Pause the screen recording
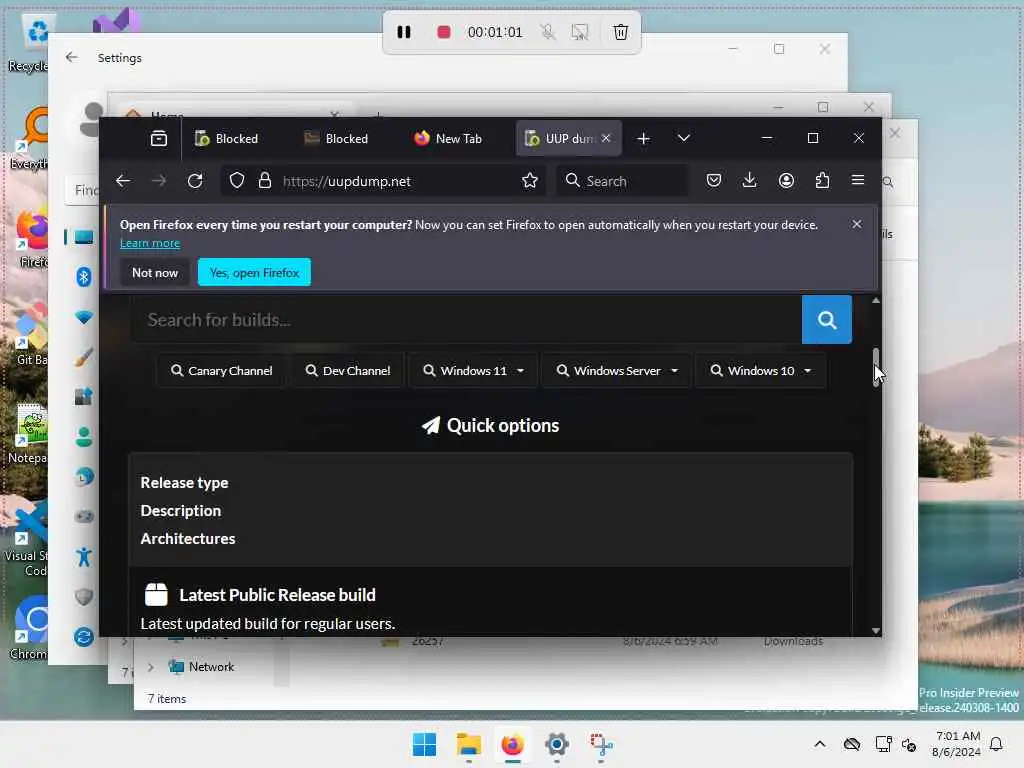 (404, 32)
